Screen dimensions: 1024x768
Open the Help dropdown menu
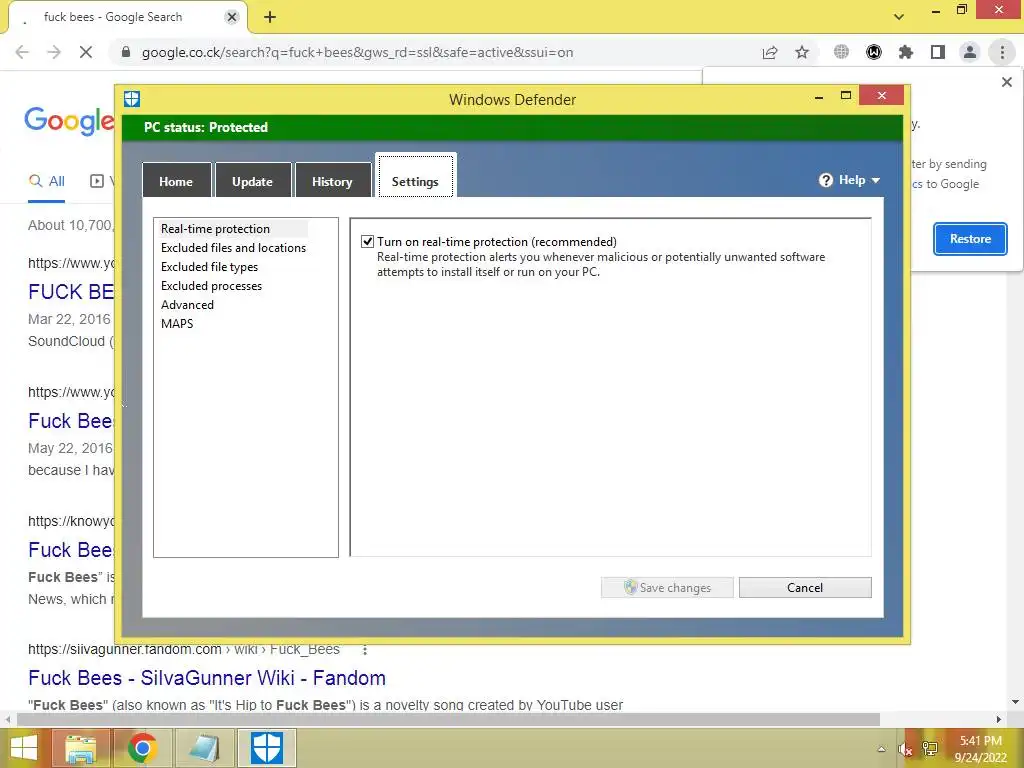[850, 180]
